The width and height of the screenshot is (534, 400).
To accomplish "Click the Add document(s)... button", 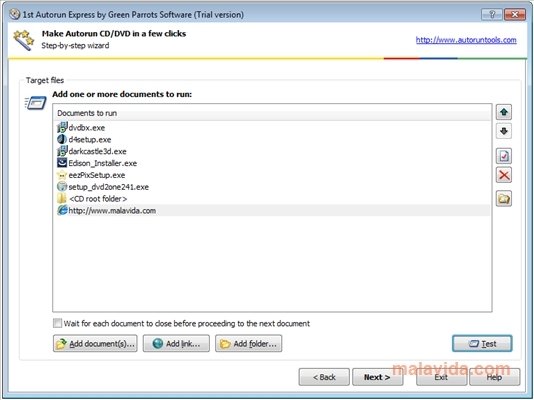I will click(x=95, y=343).
